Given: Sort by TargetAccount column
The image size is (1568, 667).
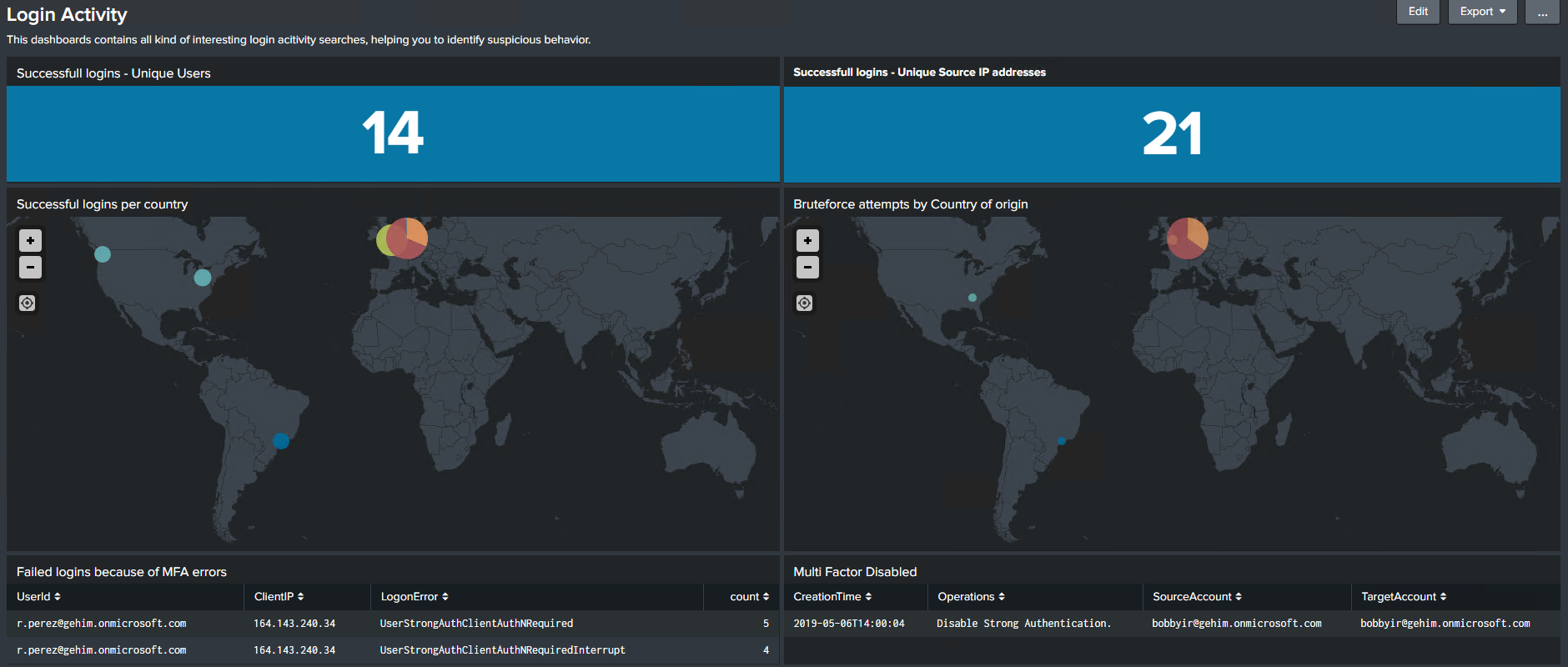Looking at the screenshot, I should click(1404, 597).
